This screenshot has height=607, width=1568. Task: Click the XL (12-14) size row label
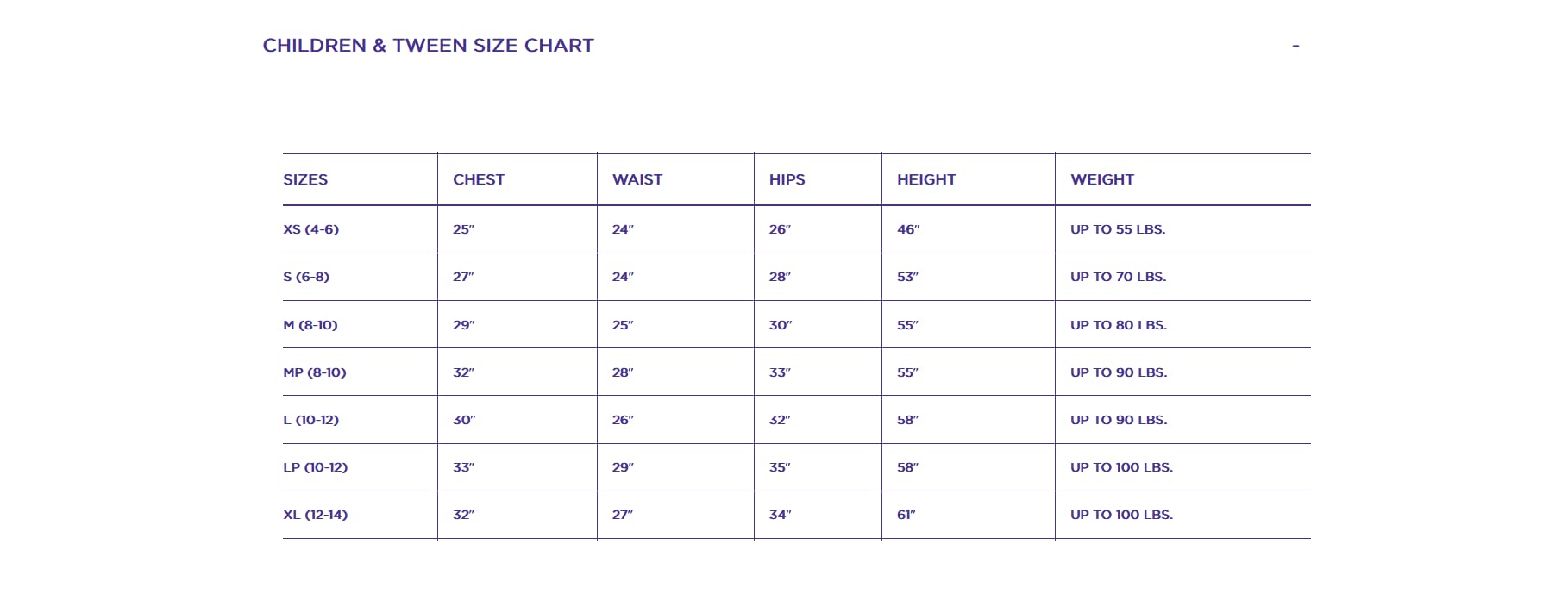316,515
